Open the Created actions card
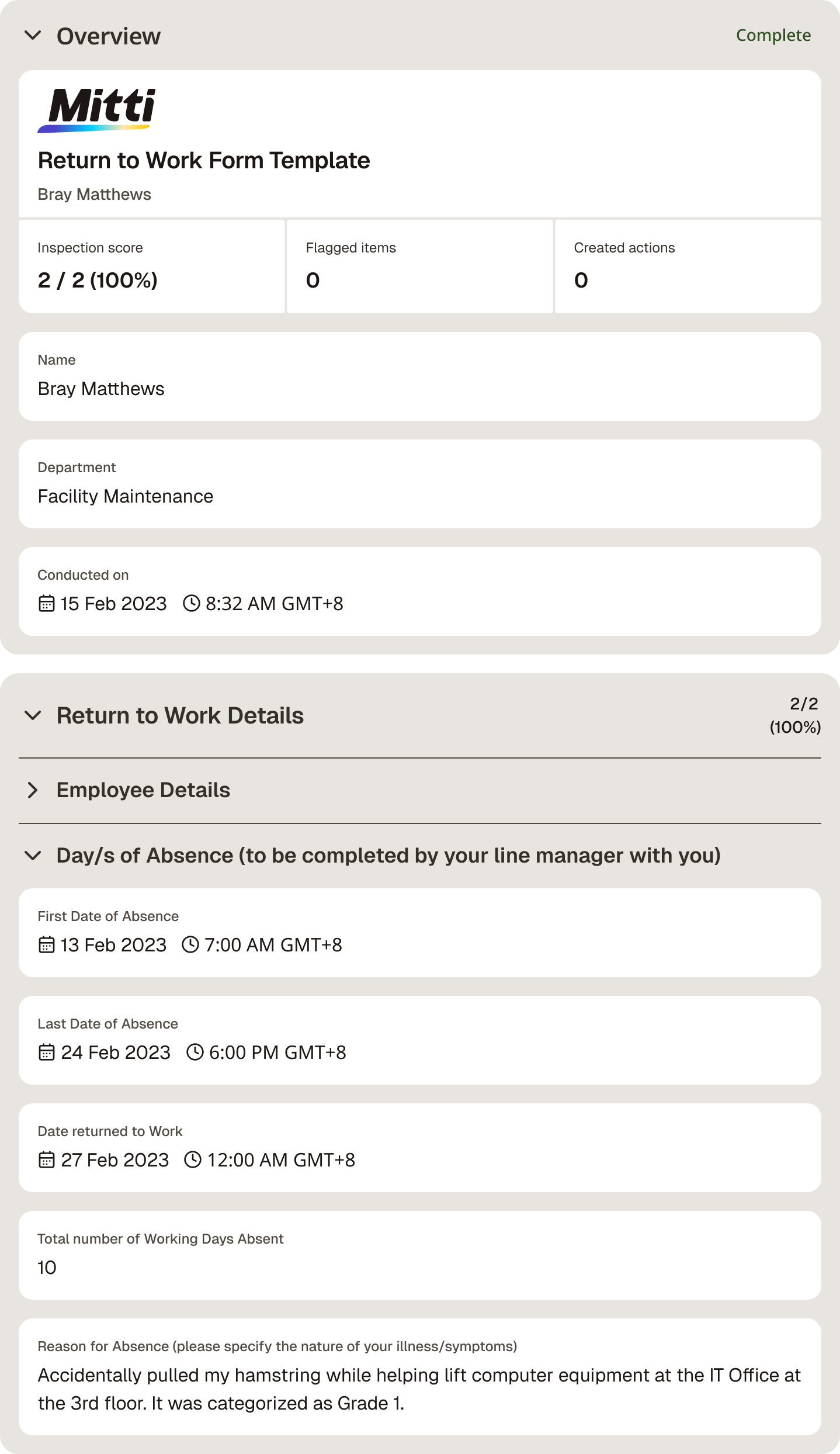The height and width of the screenshot is (1454, 840). [x=688, y=266]
